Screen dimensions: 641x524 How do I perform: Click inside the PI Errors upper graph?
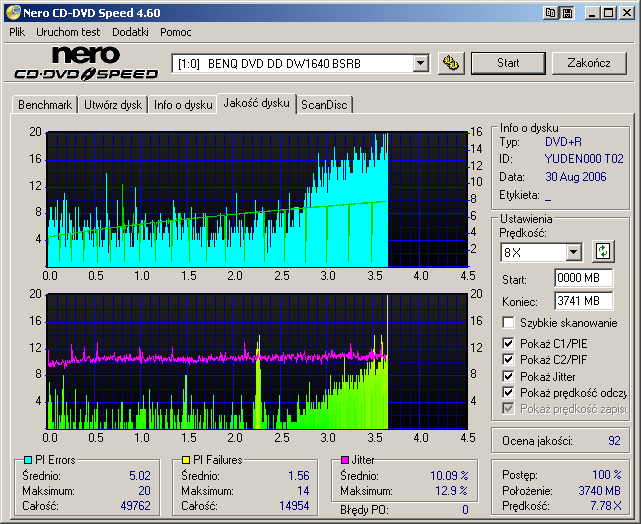[x=257, y=199]
